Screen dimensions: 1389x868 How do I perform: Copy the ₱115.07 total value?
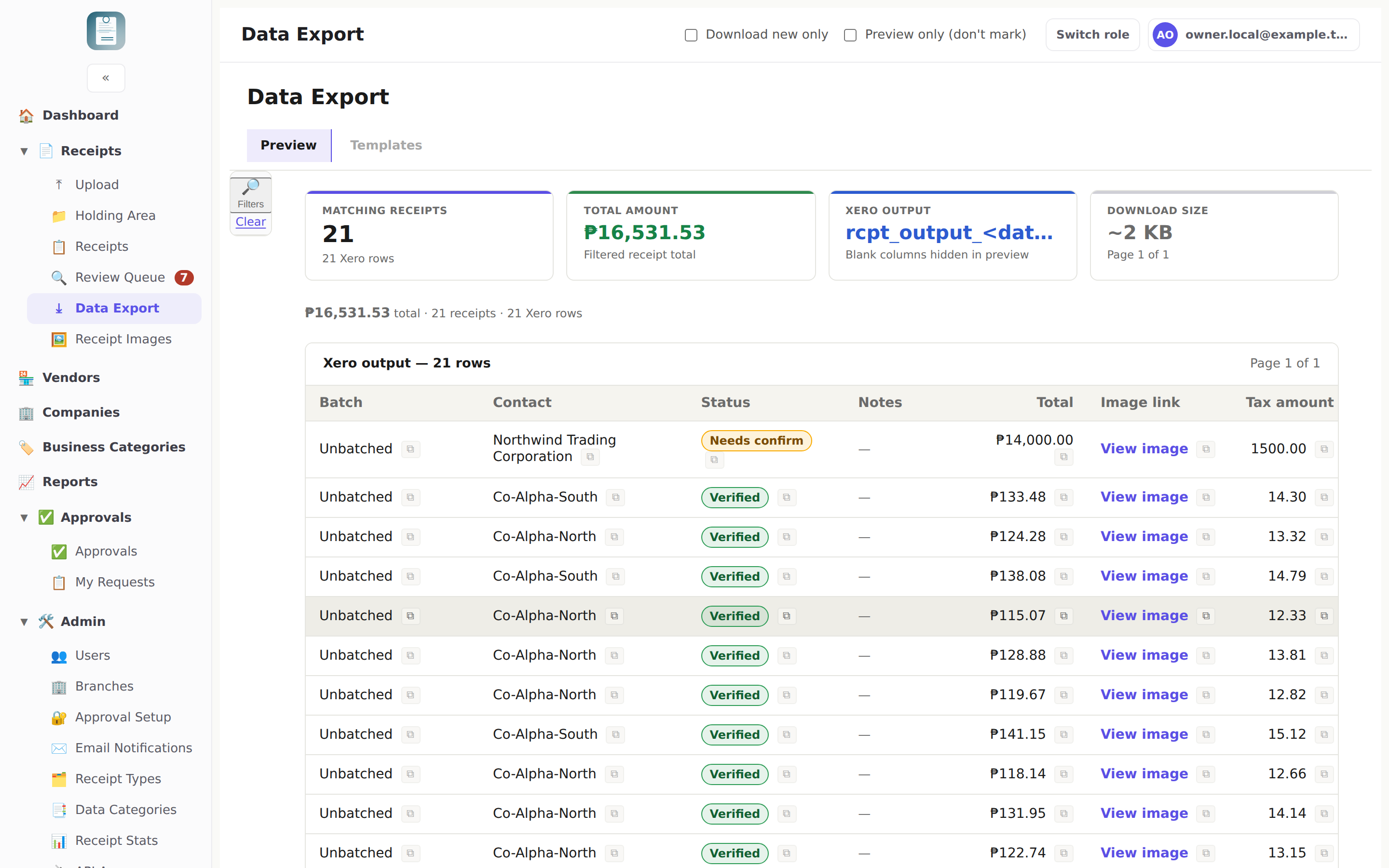(1063, 616)
